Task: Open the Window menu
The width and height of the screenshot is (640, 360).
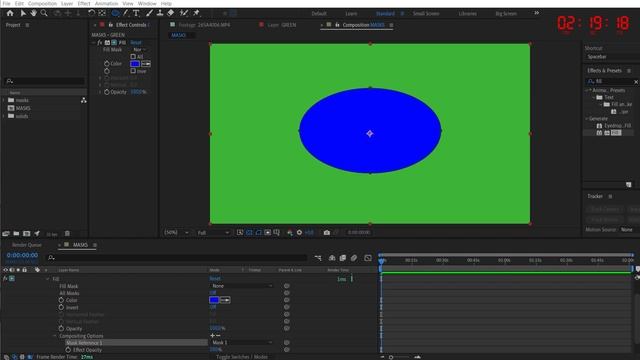Action: coord(147,3)
